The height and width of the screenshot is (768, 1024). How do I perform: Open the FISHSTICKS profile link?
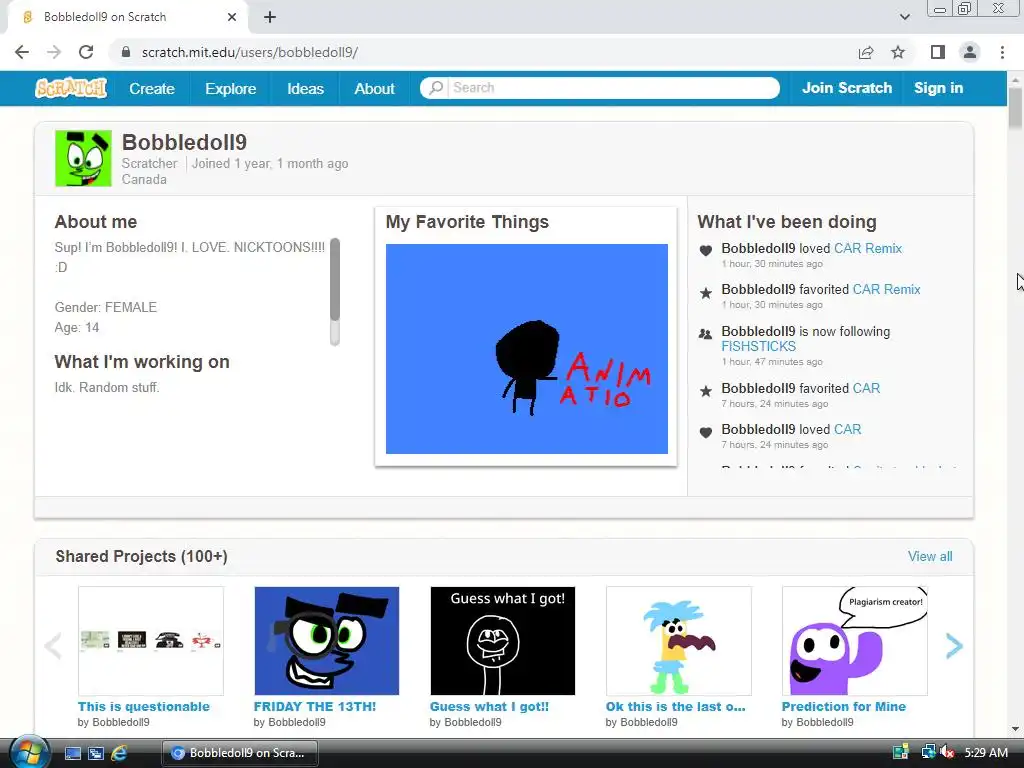point(758,346)
